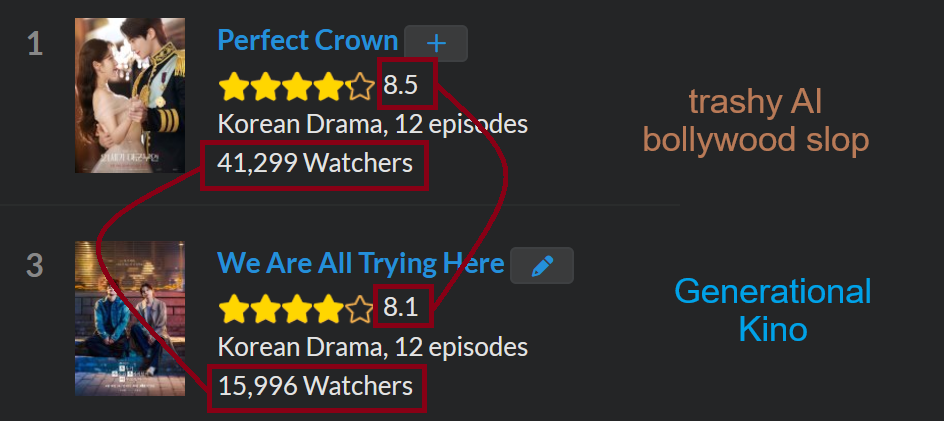The image size is (944, 421).
Task: Click the plus icon beside Perfect Crown
Action: 436,43
